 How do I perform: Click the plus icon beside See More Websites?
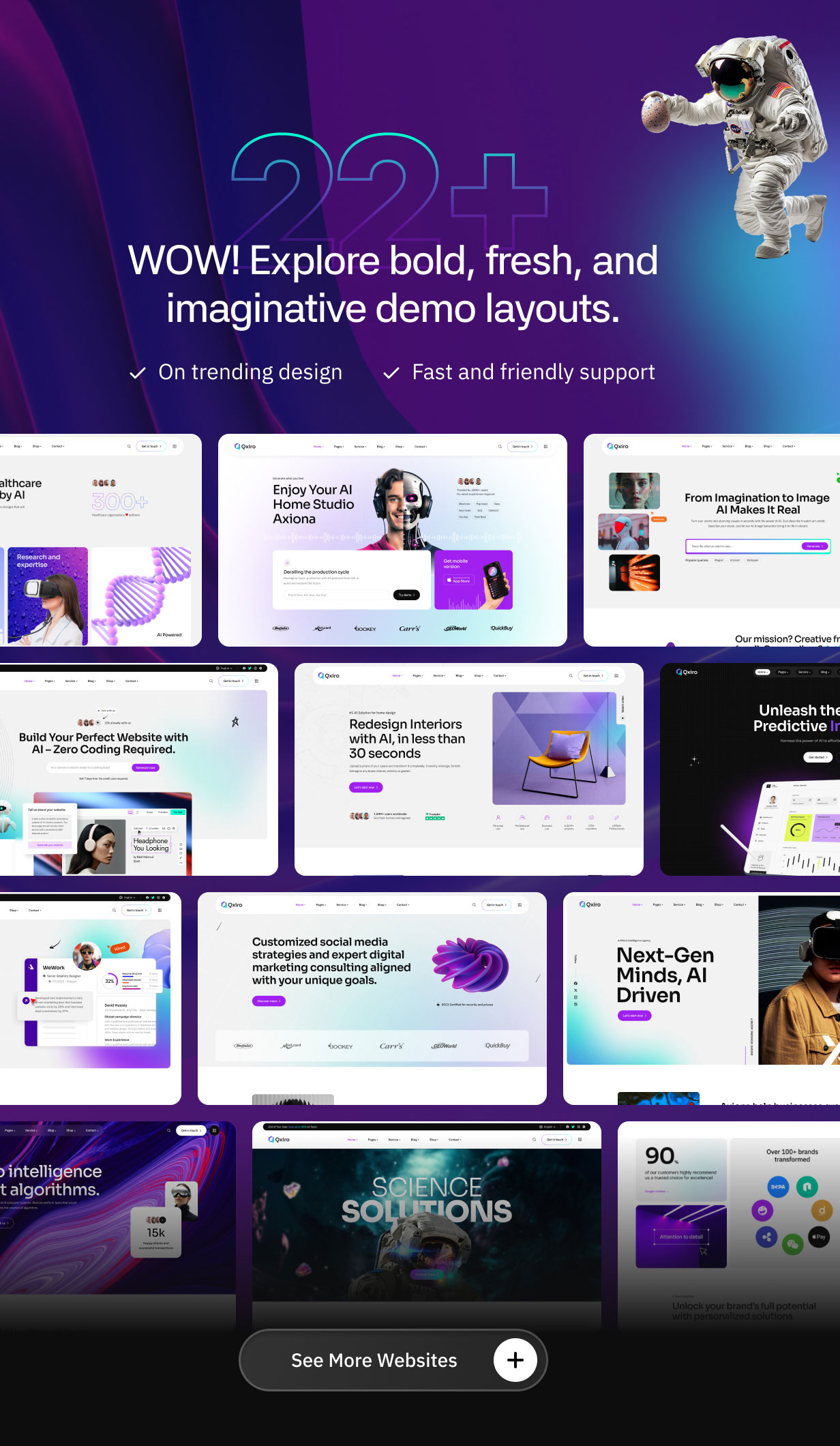[x=515, y=1359]
